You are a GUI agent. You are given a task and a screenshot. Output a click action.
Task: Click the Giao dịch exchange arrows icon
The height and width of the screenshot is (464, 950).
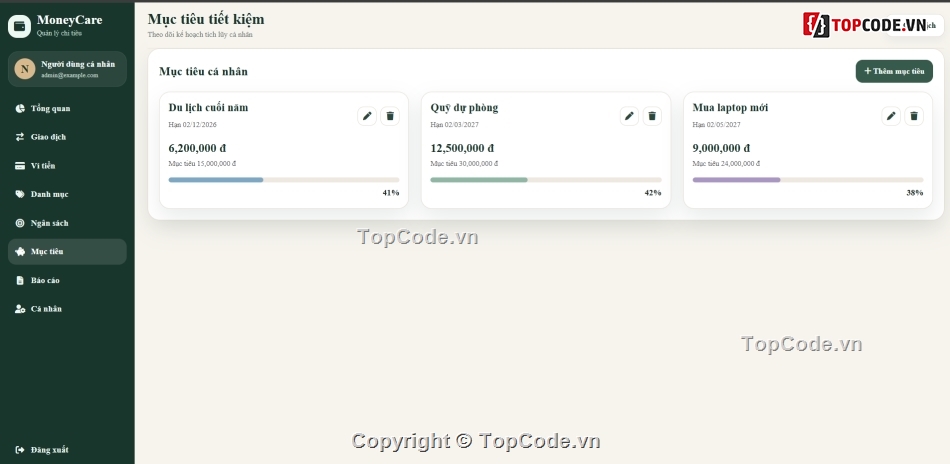[20, 137]
